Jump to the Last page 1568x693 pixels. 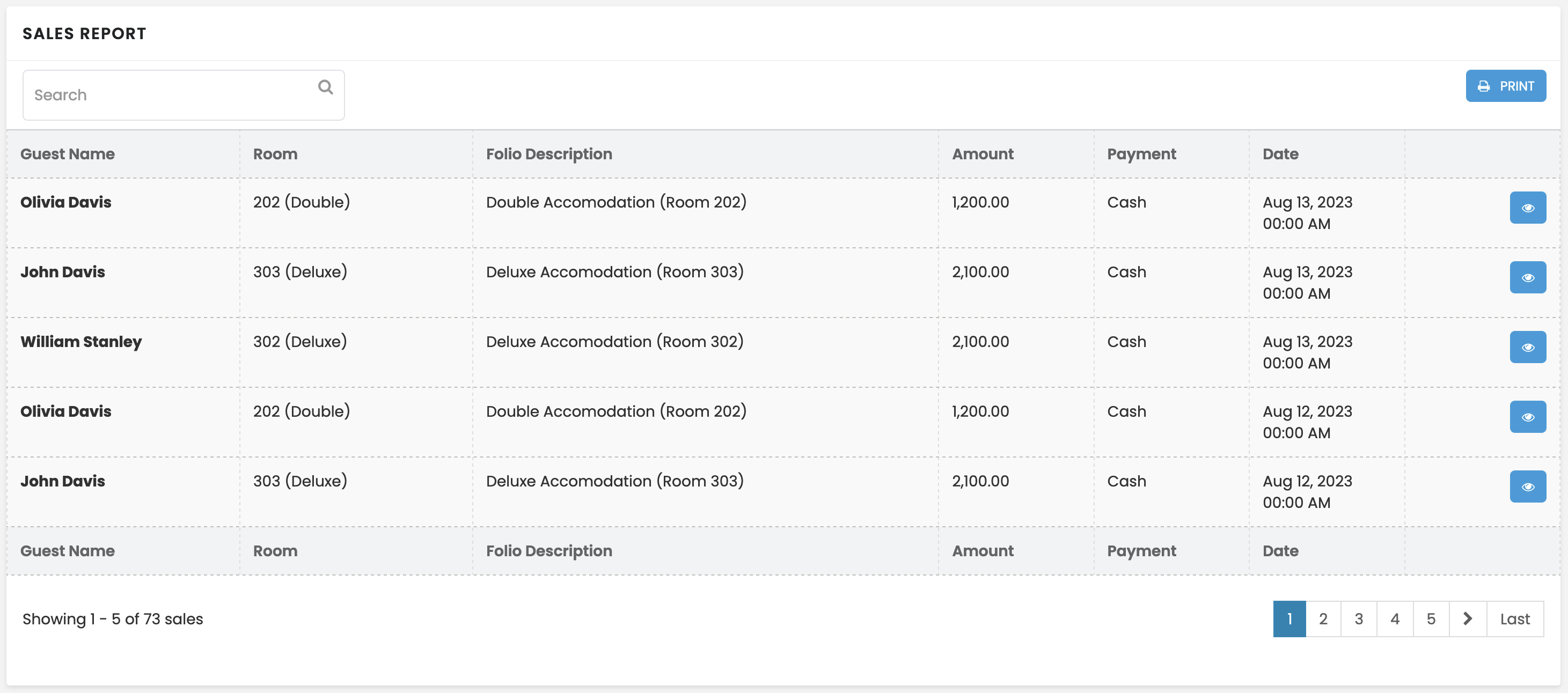point(1515,619)
